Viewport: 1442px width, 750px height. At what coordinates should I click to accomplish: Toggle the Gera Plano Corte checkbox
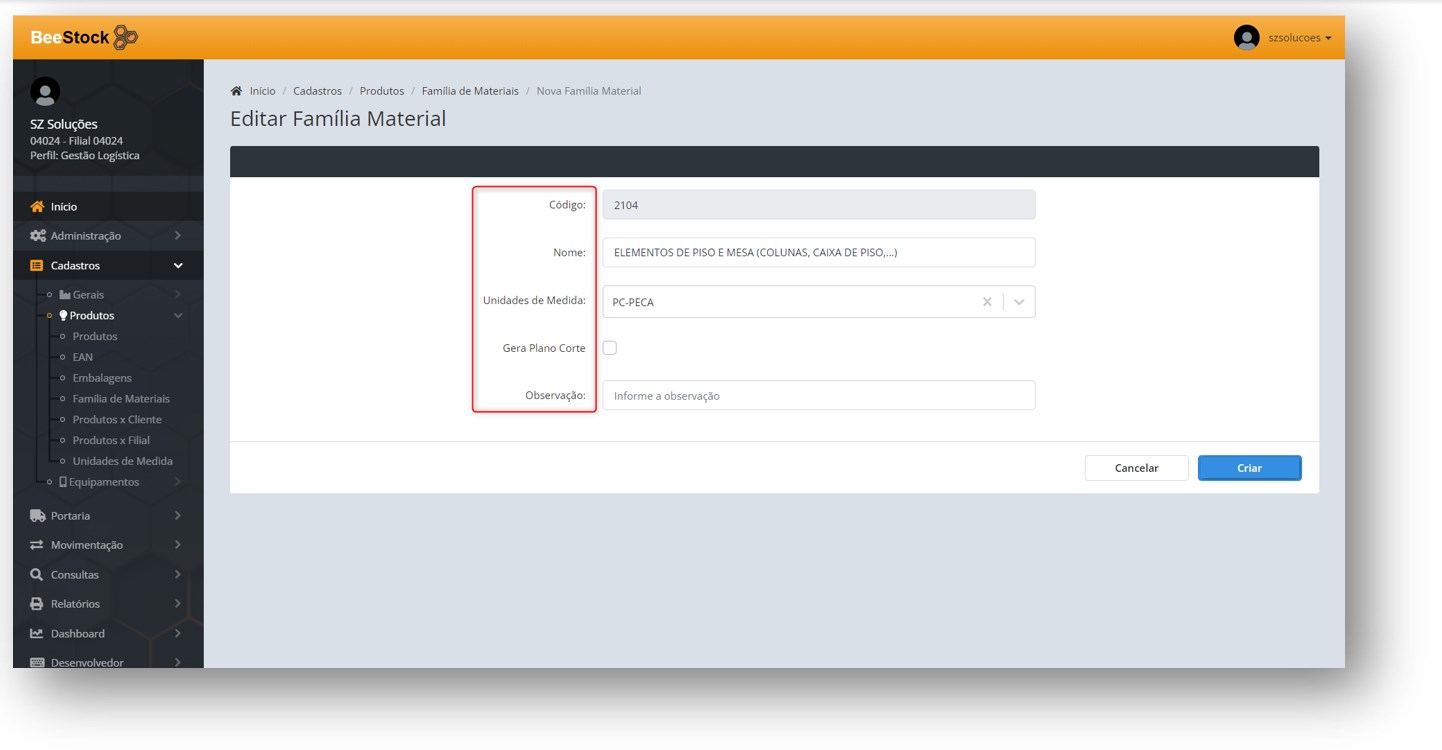pyautogui.click(x=610, y=348)
